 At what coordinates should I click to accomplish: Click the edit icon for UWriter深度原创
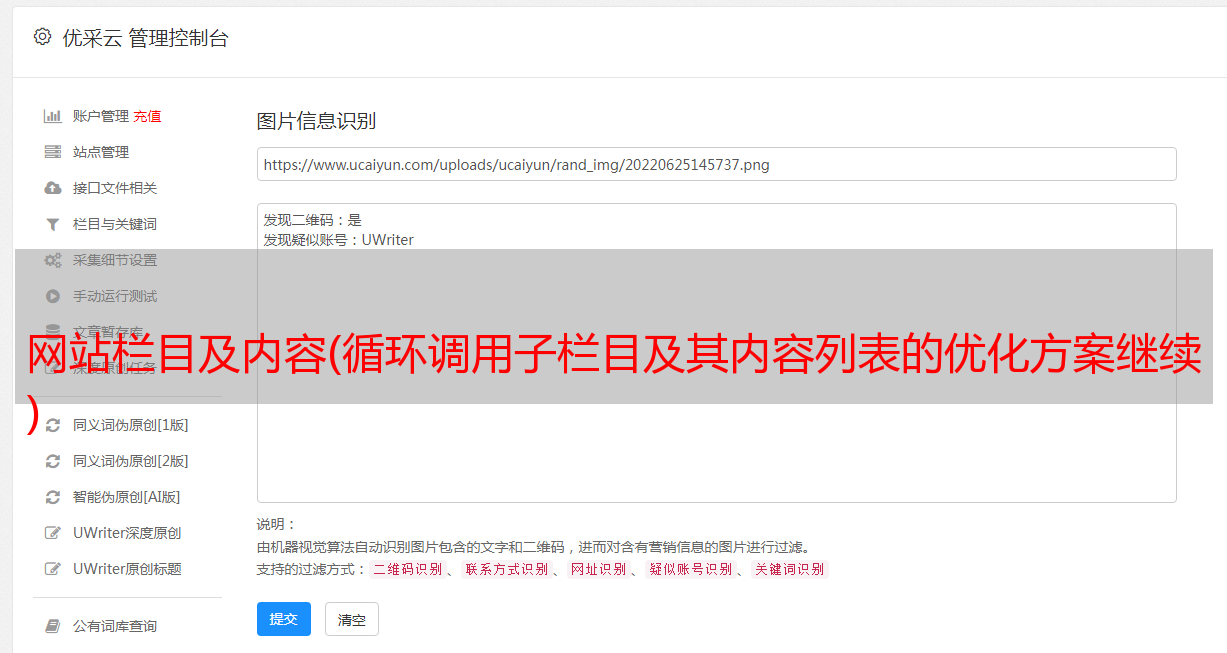tap(53, 533)
